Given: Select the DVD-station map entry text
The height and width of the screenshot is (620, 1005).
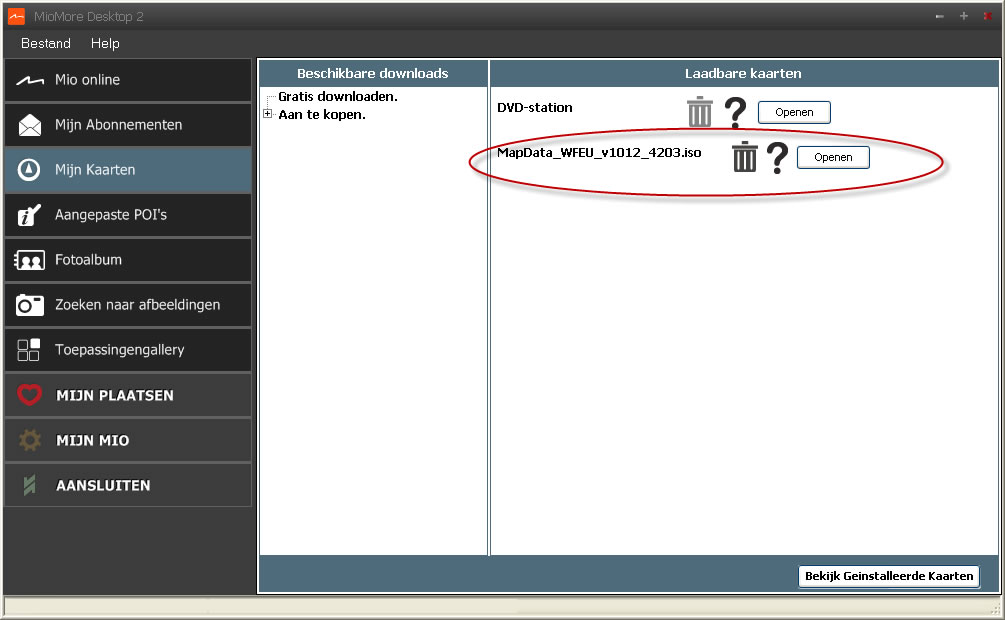Looking at the screenshot, I should [x=535, y=107].
